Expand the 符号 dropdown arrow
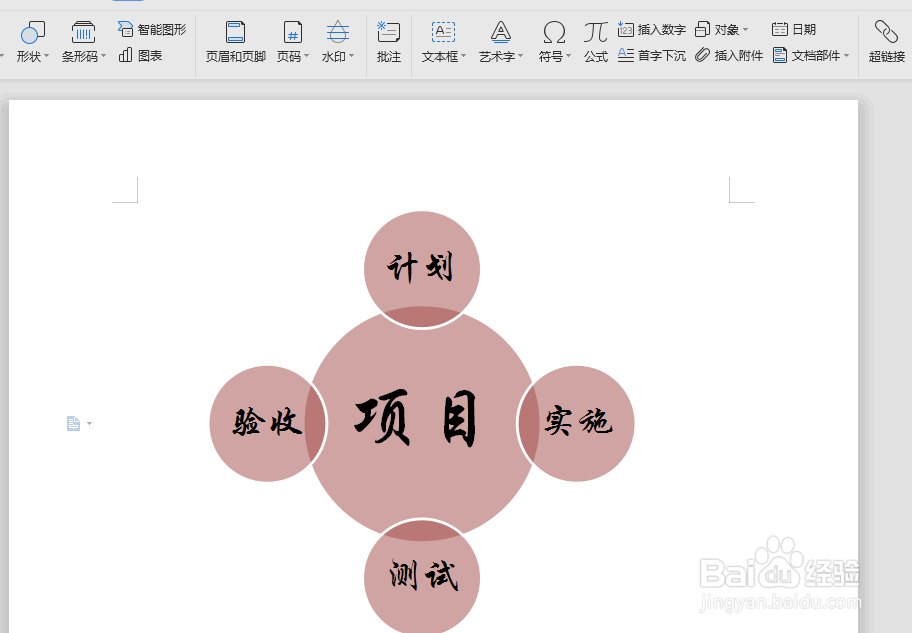 569,56
